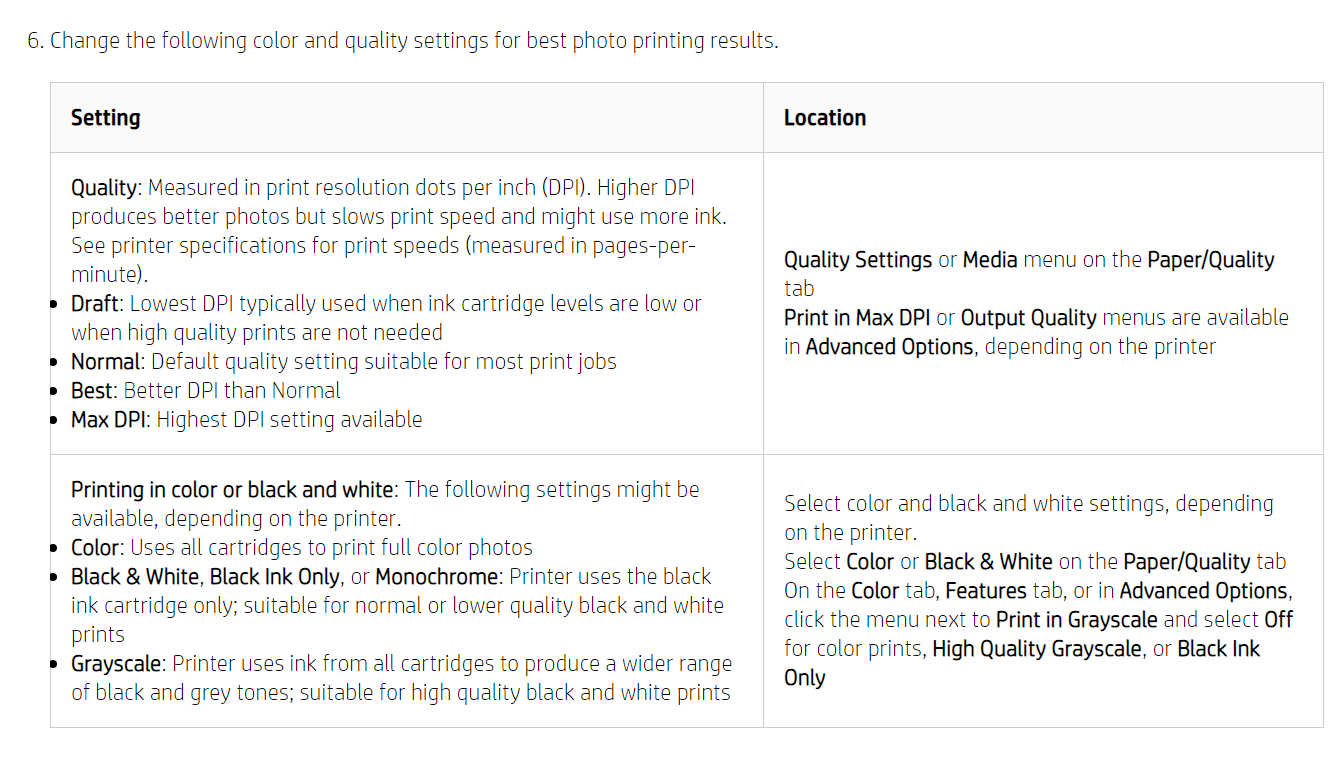Click the "Max DPI" bullet term in Setting column

[108, 420]
